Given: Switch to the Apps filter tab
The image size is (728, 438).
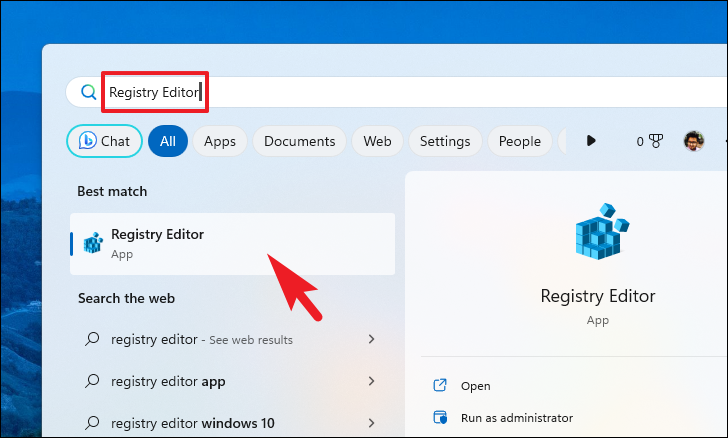Looking at the screenshot, I should 220,141.
